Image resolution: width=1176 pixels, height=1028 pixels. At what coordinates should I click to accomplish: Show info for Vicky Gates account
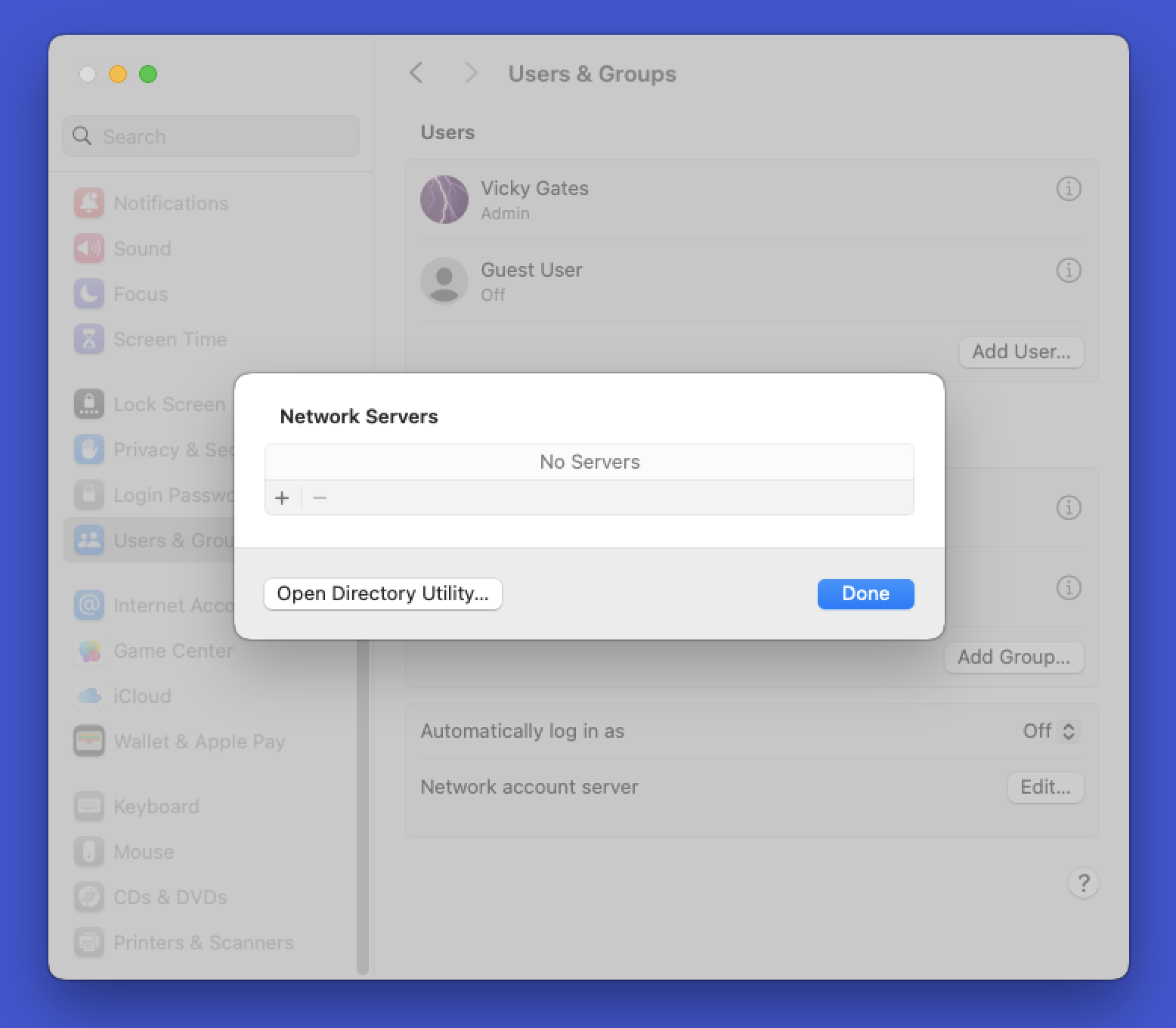click(1068, 189)
